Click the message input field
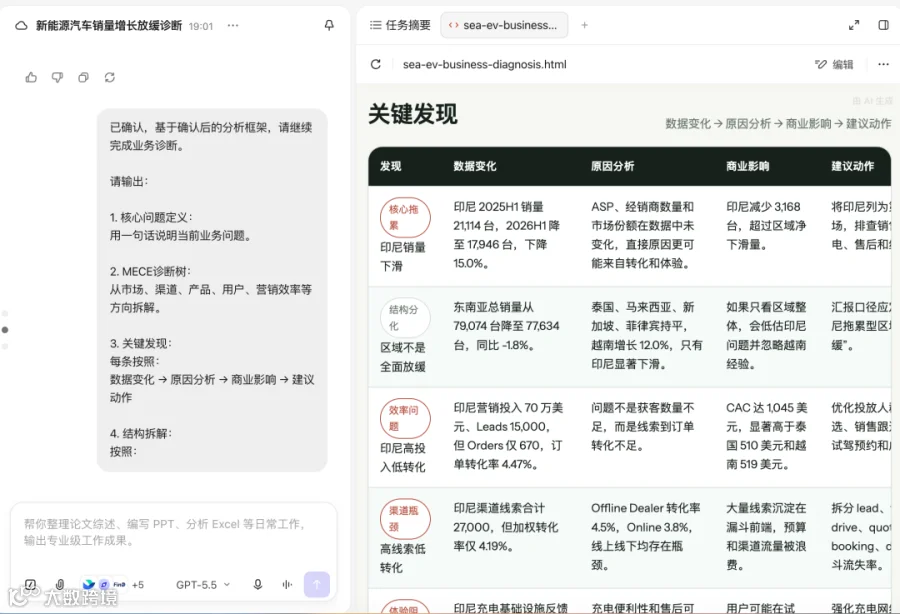The width and height of the screenshot is (900, 614). click(x=173, y=533)
